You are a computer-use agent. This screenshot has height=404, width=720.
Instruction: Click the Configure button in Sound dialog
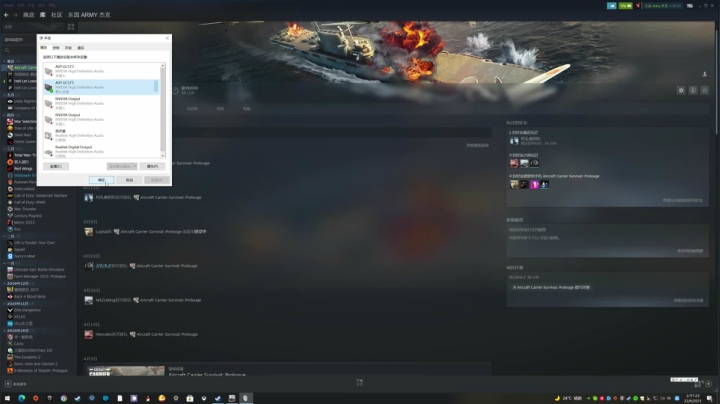pos(56,166)
